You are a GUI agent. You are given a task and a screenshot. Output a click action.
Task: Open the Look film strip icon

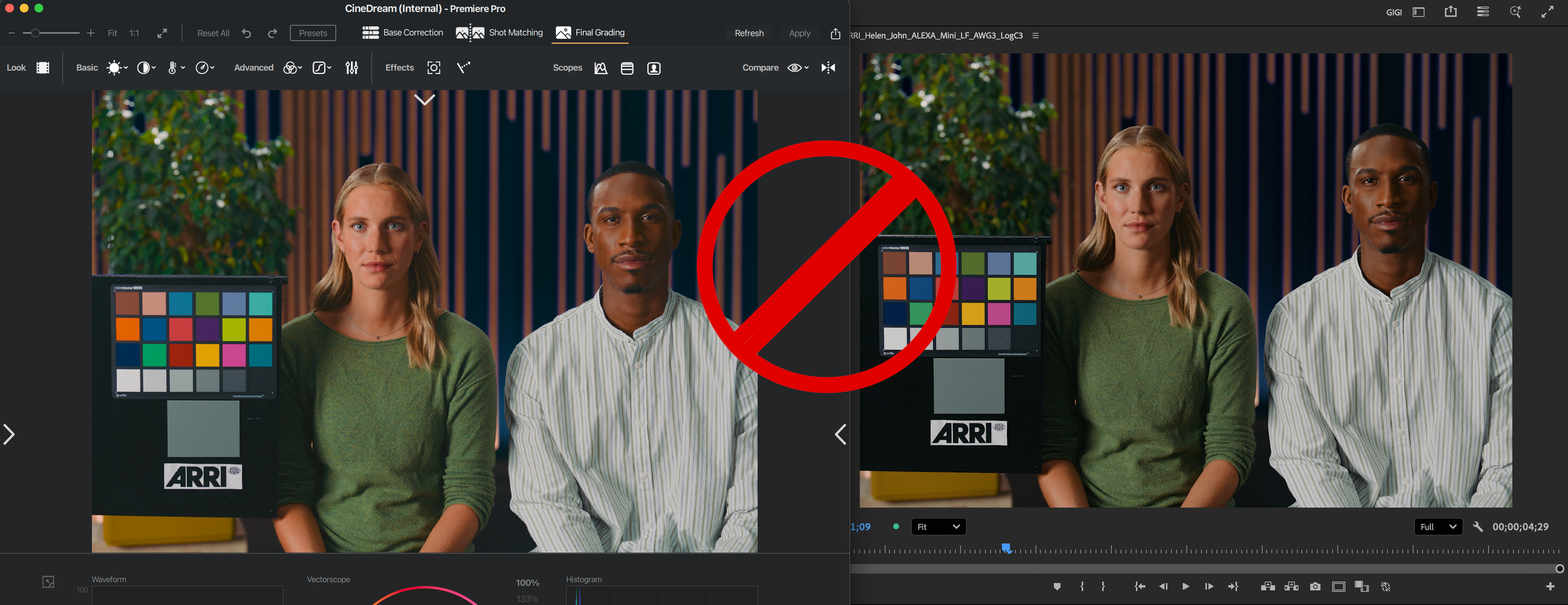point(42,67)
